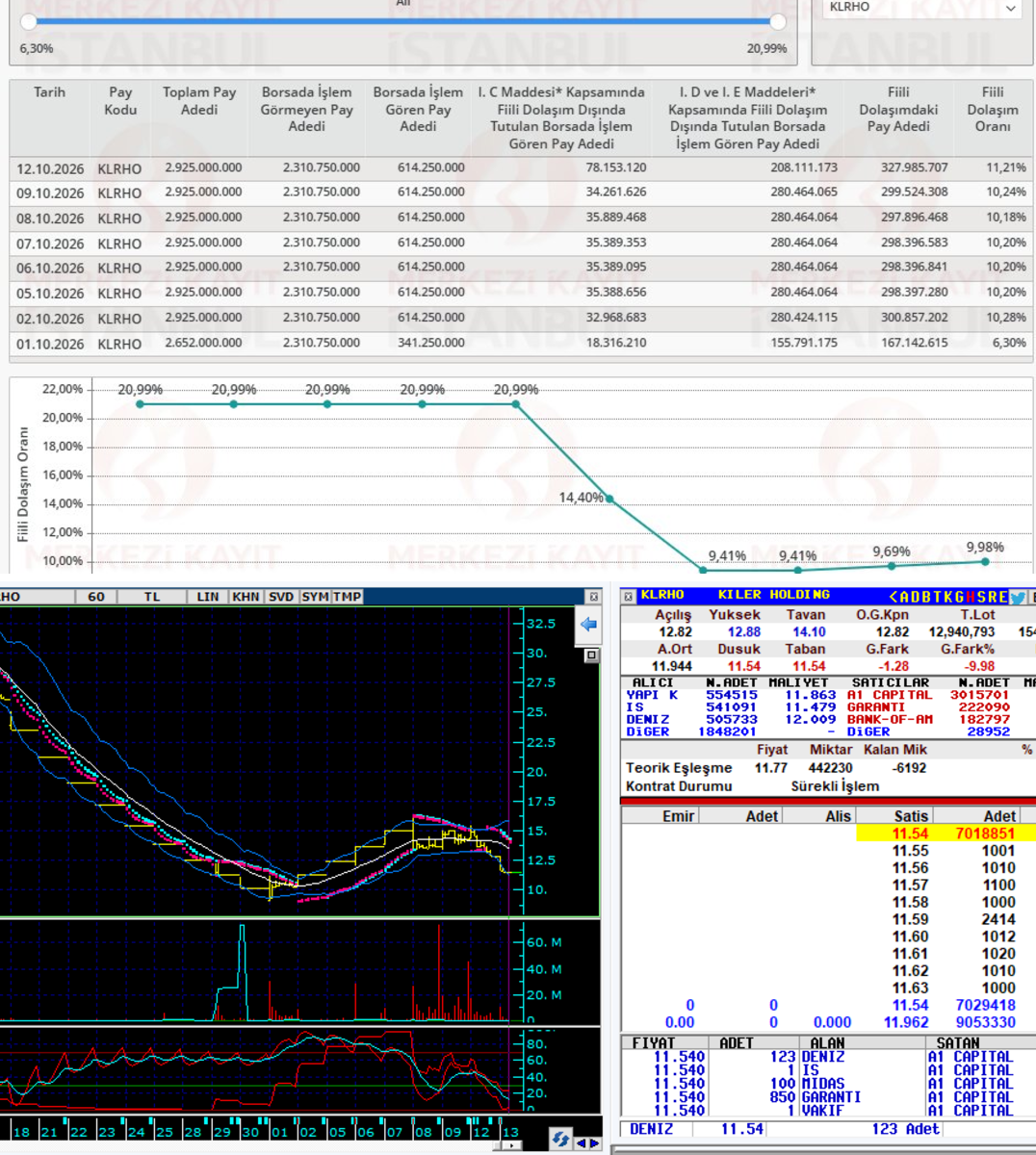Click the blue back arrow beside the chart
Viewport: 1036px width, 1155px height.
click(588, 624)
